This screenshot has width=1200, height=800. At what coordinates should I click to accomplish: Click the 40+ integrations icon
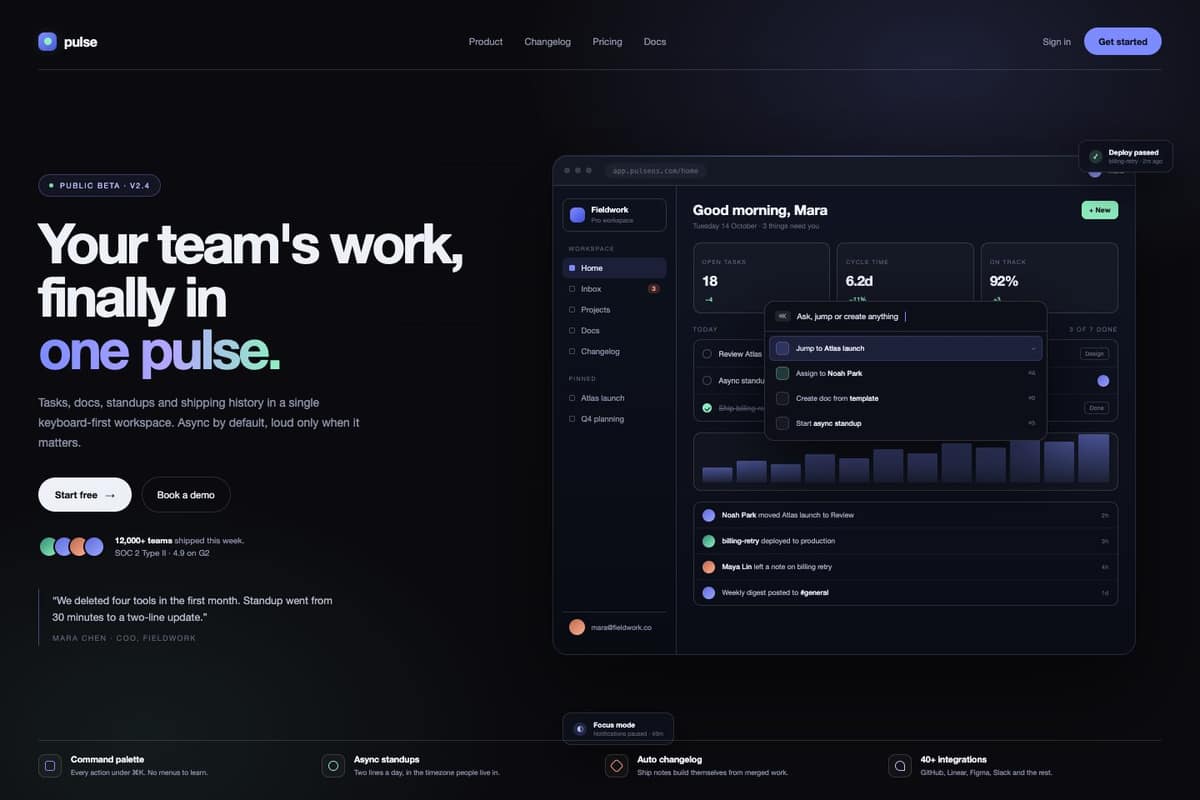point(900,766)
